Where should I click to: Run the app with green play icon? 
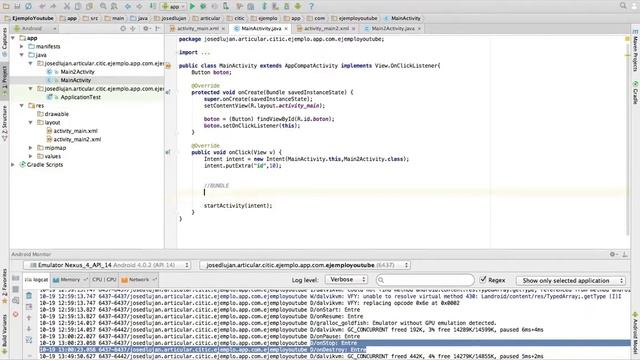[x=192, y=6]
